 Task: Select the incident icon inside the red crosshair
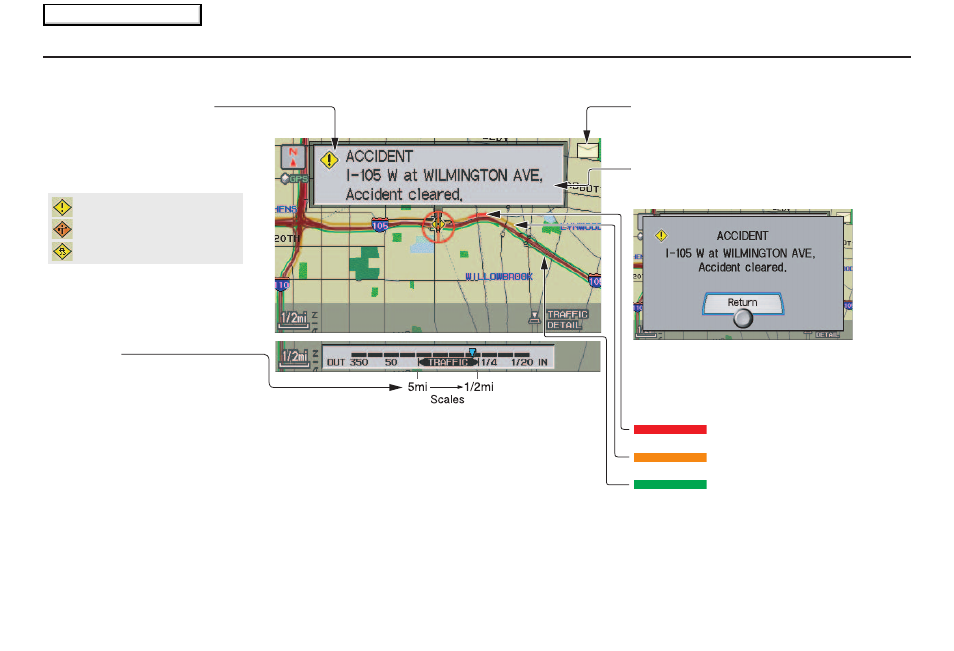437,225
